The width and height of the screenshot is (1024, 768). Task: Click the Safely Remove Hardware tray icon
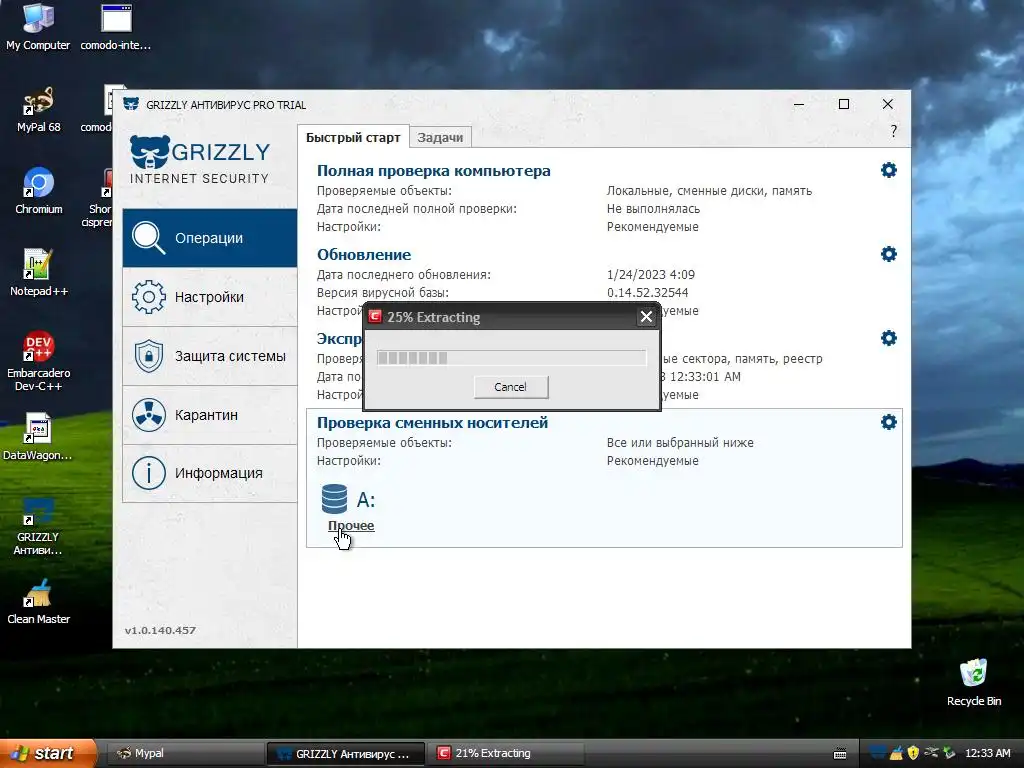point(949,753)
